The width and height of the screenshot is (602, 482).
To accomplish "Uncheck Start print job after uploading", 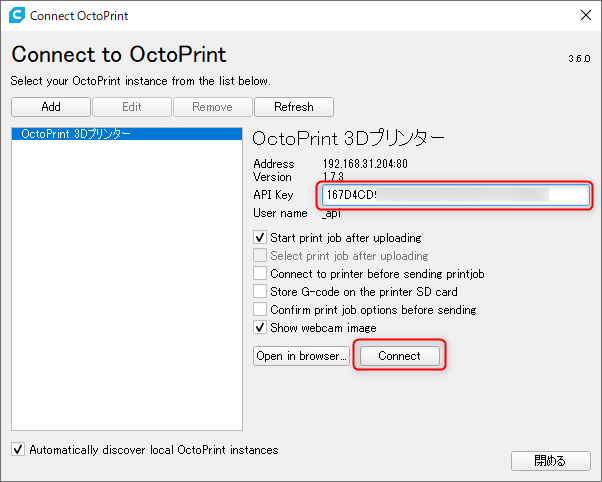I will tap(260, 238).
